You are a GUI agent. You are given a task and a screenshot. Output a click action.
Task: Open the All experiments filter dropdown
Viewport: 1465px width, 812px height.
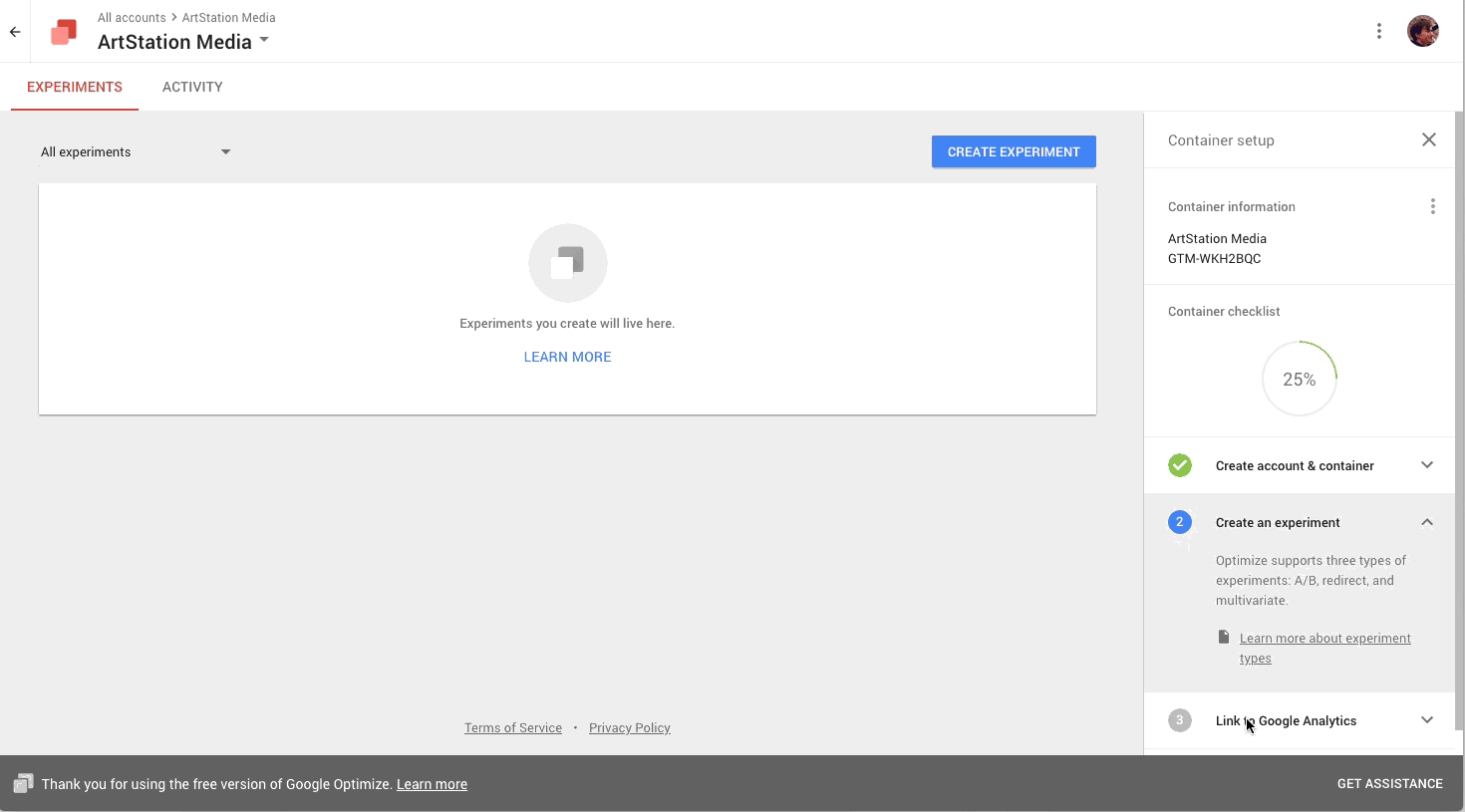tap(136, 151)
